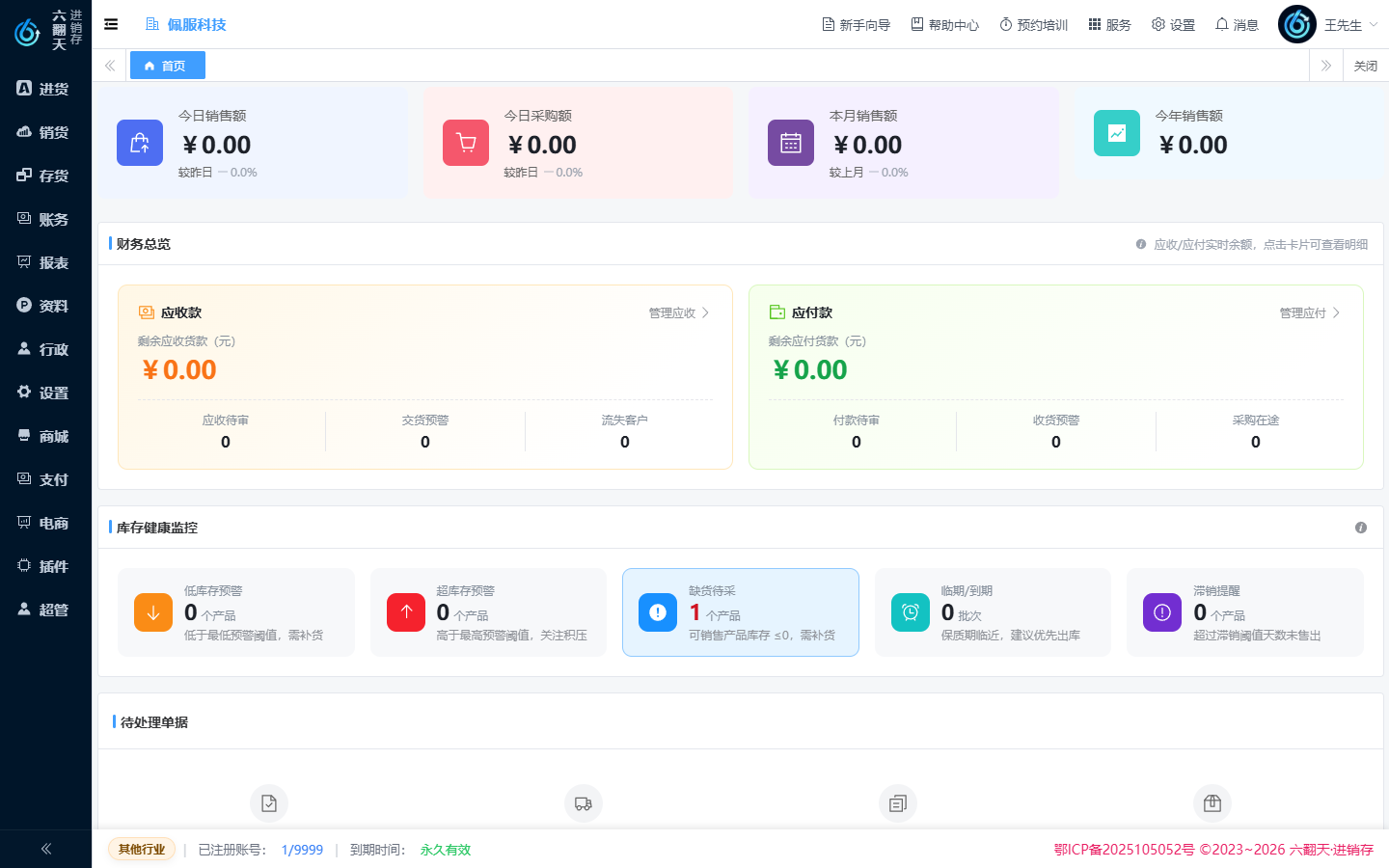Open the 低库存预警 card
Screen dimensions: 1389x868
coord(236,612)
